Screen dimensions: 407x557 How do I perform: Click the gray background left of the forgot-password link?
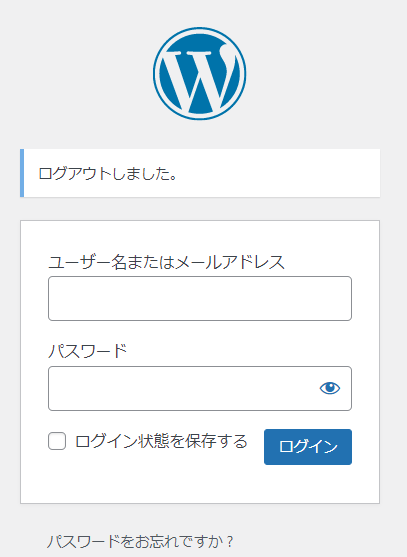(x=23, y=542)
